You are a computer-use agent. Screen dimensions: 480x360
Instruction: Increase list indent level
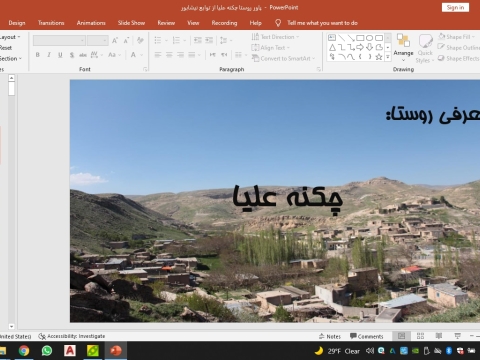click(x=209, y=40)
